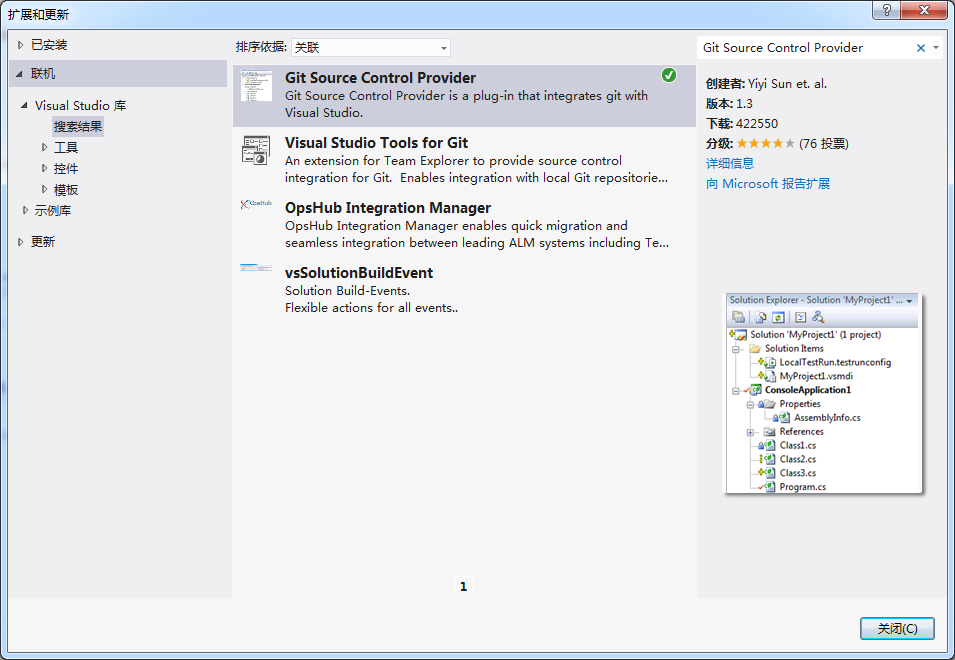Click the 关闭(C) button
Screen dimensions: 955x660
[x=896, y=629]
